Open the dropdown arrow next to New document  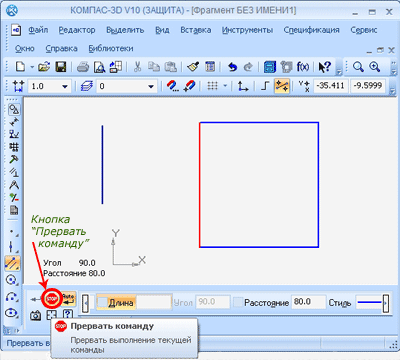tap(32, 67)
